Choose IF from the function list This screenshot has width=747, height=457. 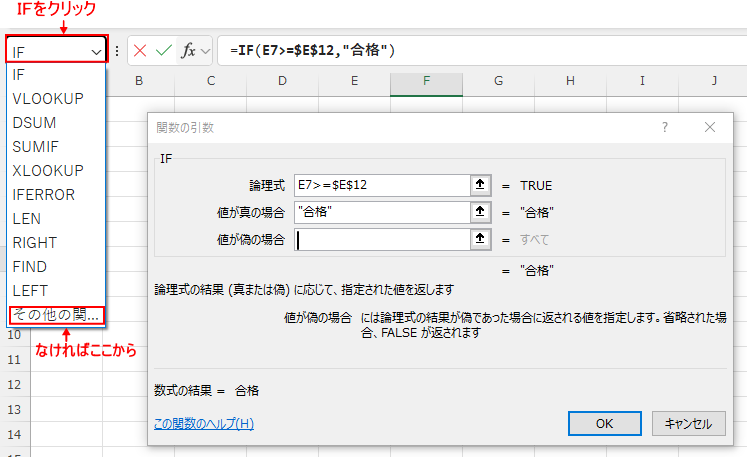pyautogui.click(x=56, y=75)
